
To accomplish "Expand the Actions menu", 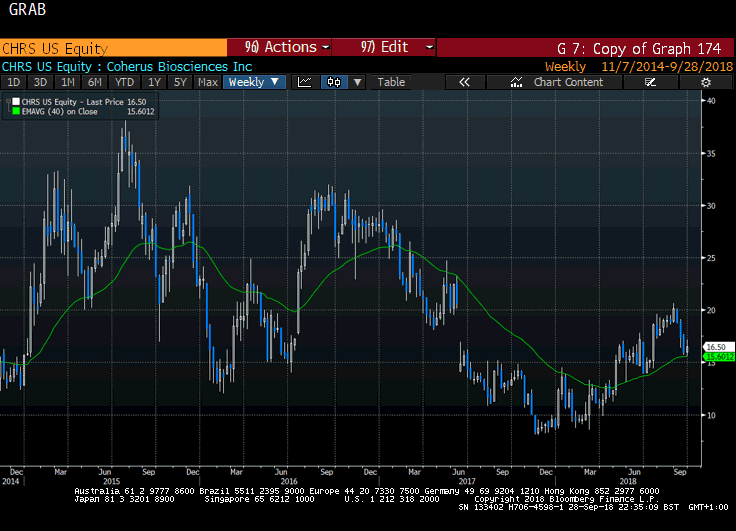I will pos(280,47).
